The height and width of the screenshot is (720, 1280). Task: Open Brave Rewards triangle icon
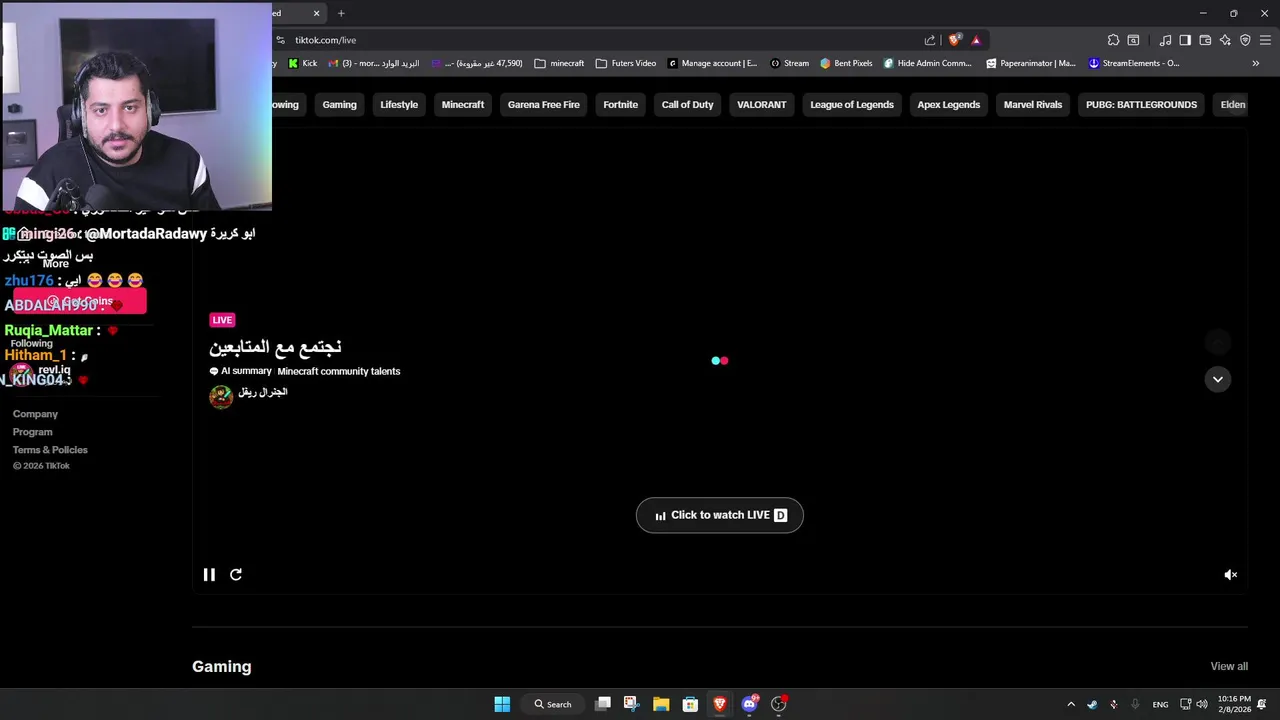click(x=976, y=40)
